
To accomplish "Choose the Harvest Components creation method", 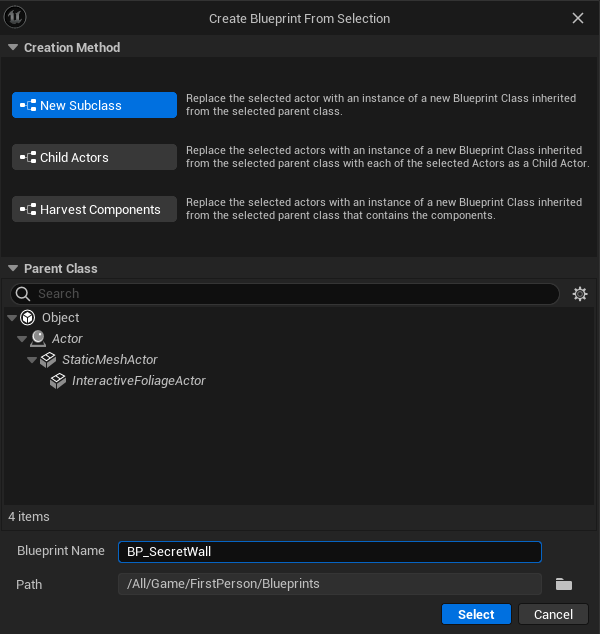I will click(x=95, y=209).
